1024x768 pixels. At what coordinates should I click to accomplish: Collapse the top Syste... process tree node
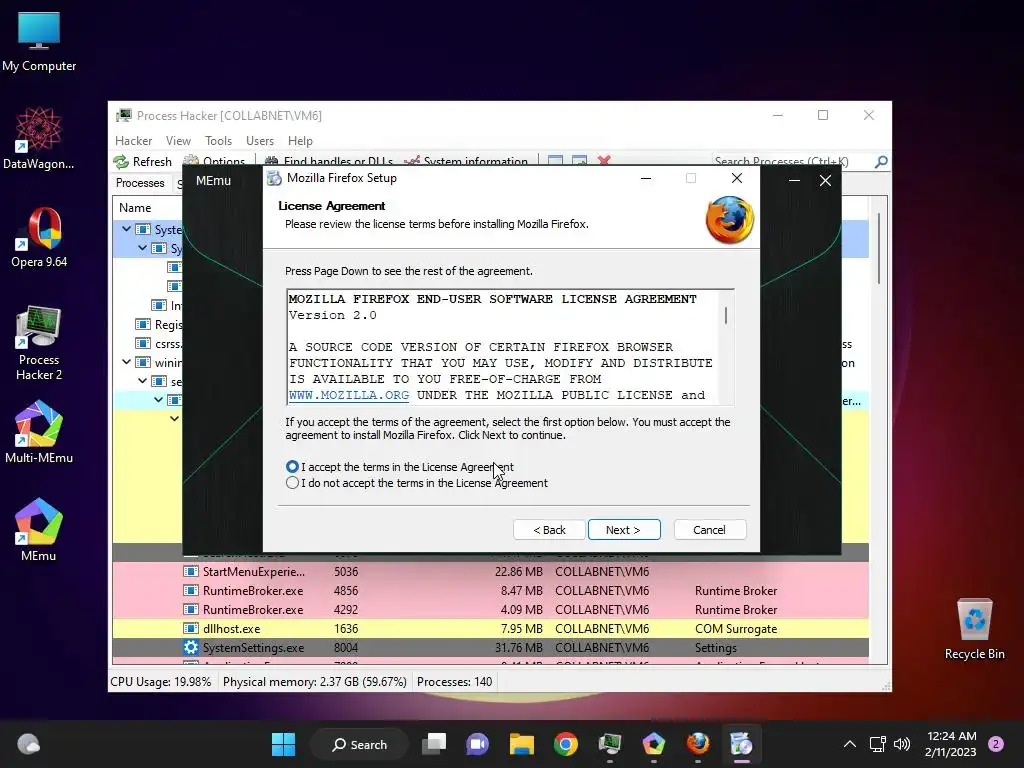tap(127, 229)
